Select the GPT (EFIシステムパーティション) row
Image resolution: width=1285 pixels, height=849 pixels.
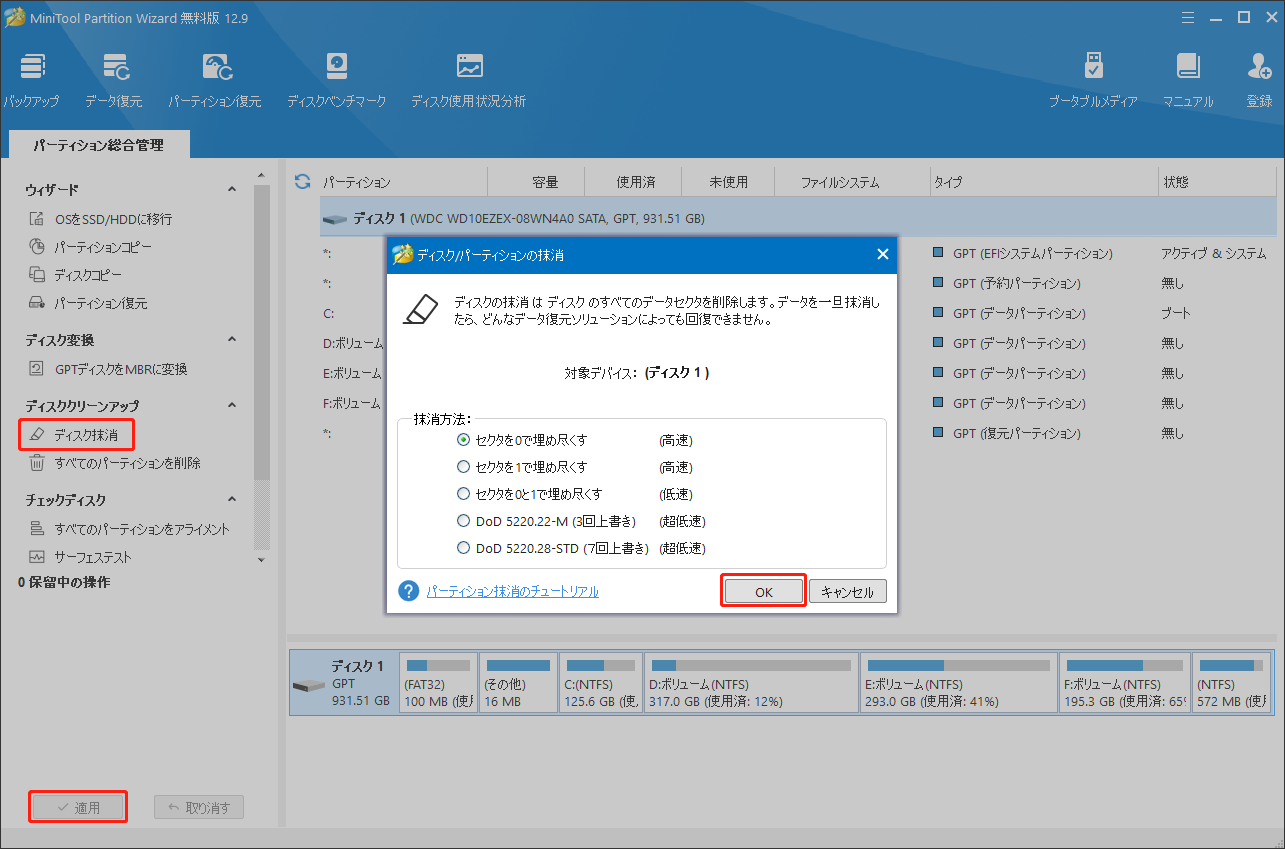point(1032,253)
